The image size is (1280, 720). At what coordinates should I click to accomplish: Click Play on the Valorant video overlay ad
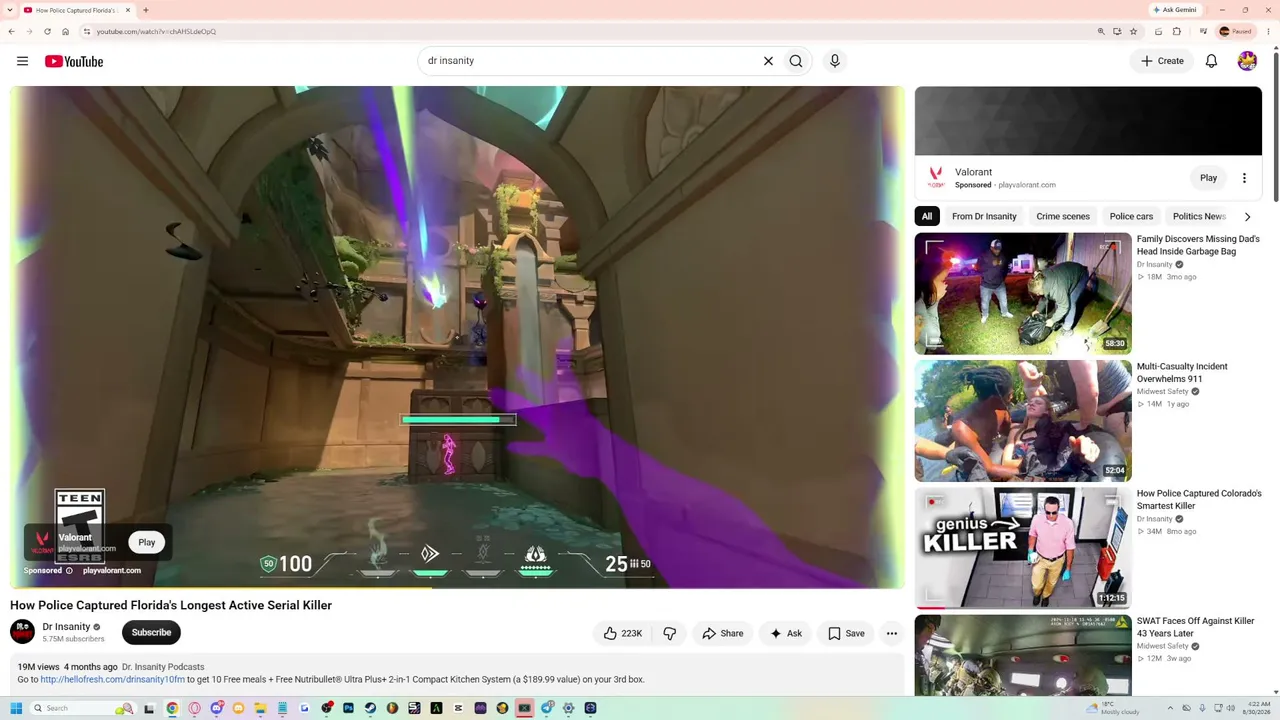click(x=147, y=542)
